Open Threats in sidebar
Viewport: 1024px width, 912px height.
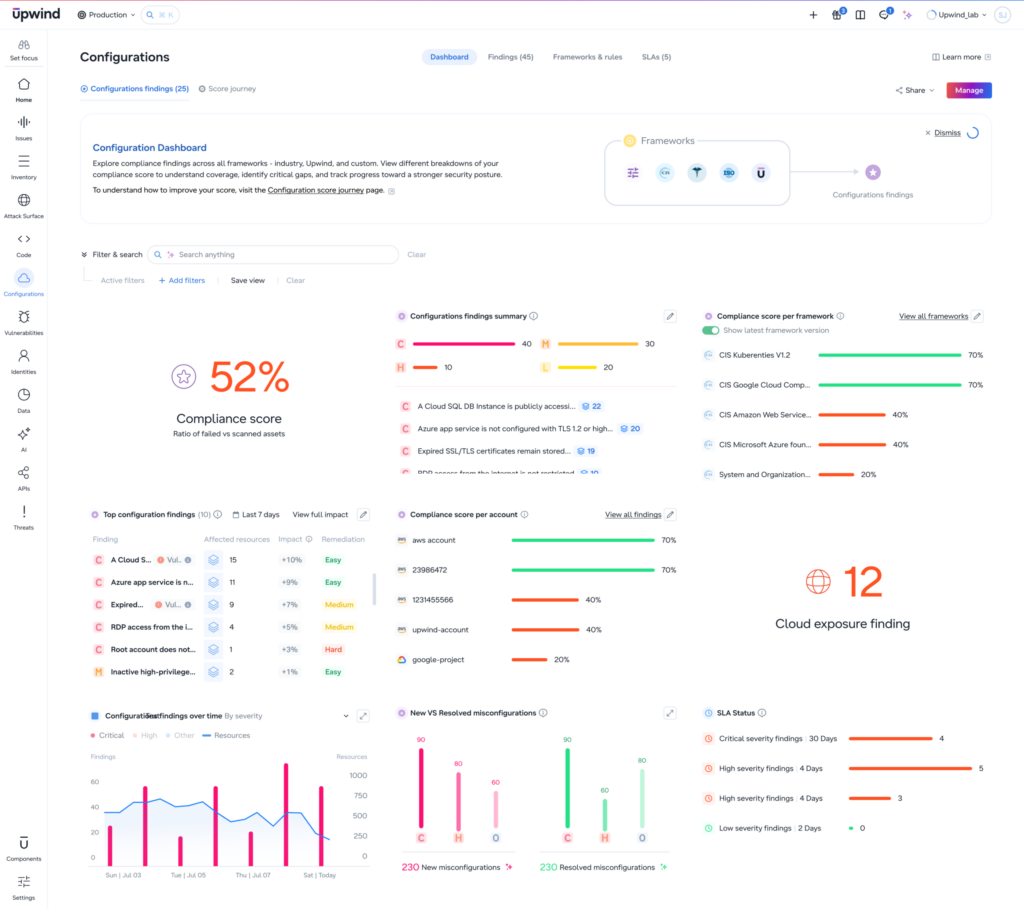24,517
